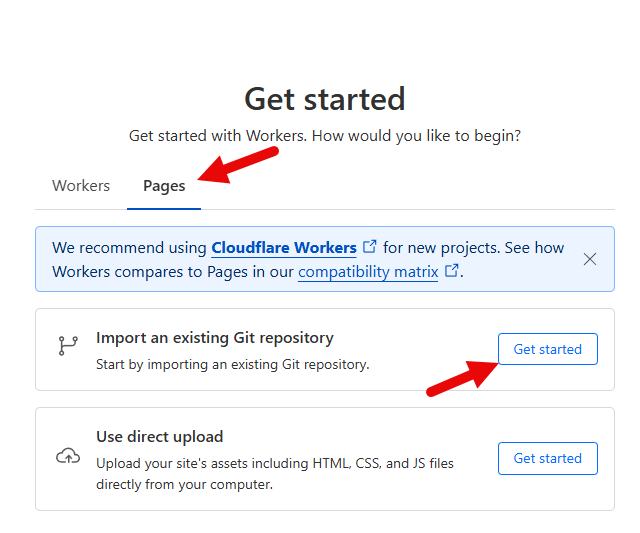
Task: Click the How would you like to begin subtitle
Action: 325,136
